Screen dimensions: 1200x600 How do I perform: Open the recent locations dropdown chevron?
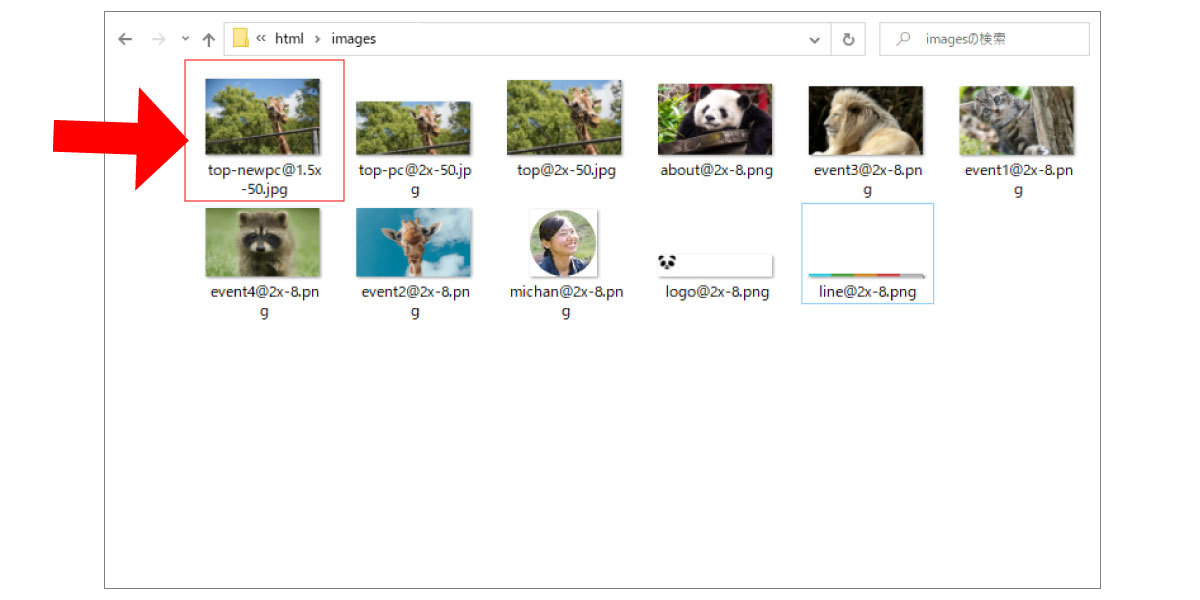(185, 39)
